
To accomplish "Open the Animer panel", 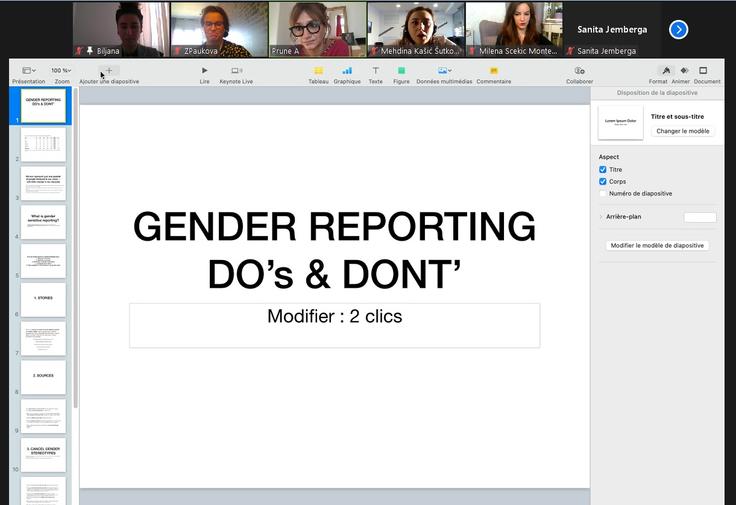I will (684, 71).
